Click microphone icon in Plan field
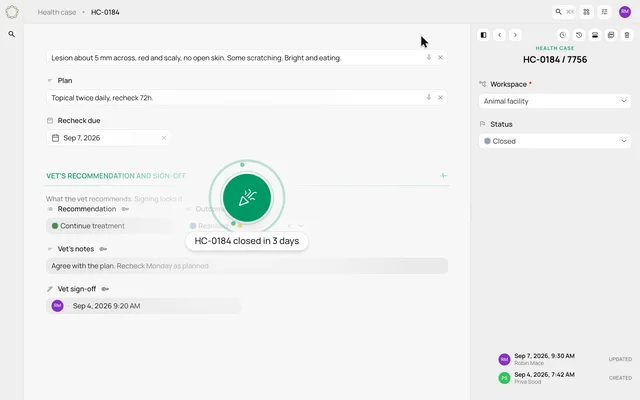 pyautogui.click(x=429, y=98)
